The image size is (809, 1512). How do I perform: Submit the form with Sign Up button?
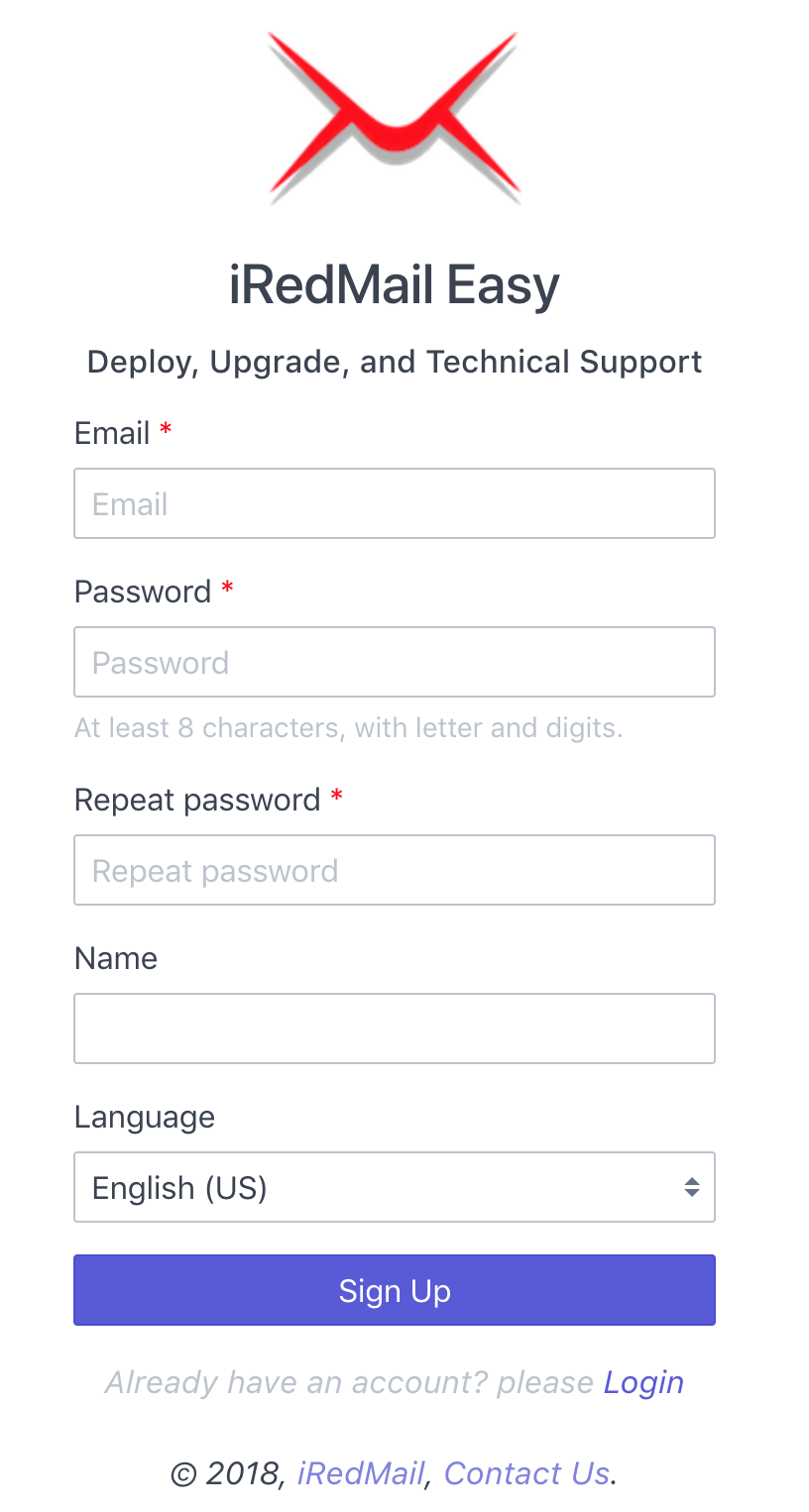[395, 1290]
